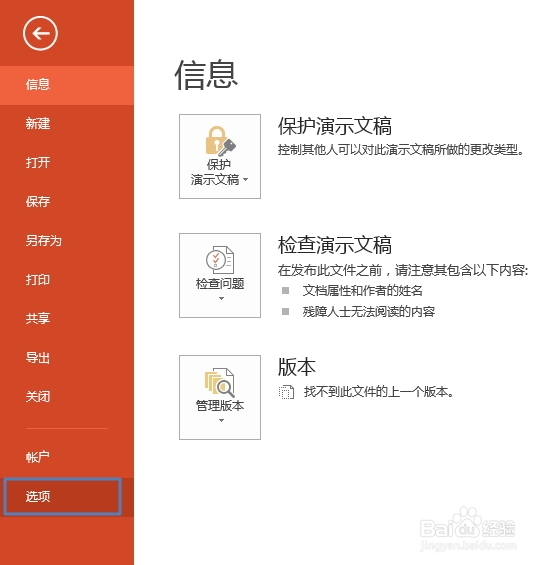Click the padlock and key Protect Presentation icon
548x565 pixels.
(220, 141)
